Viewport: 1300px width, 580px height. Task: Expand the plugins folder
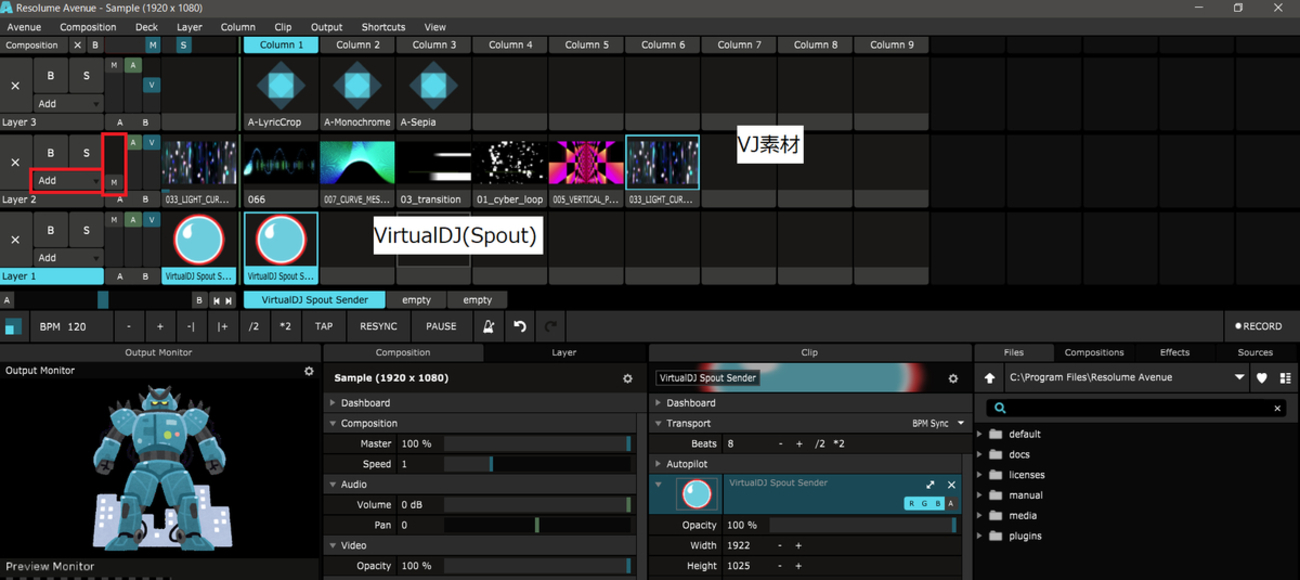pyautogui.click(x=980, y=536)
